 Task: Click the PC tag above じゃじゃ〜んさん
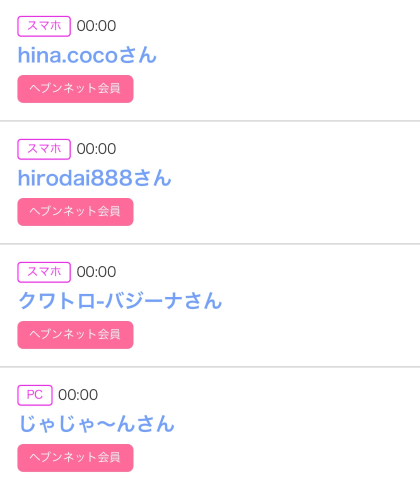[x=35, y=395]
